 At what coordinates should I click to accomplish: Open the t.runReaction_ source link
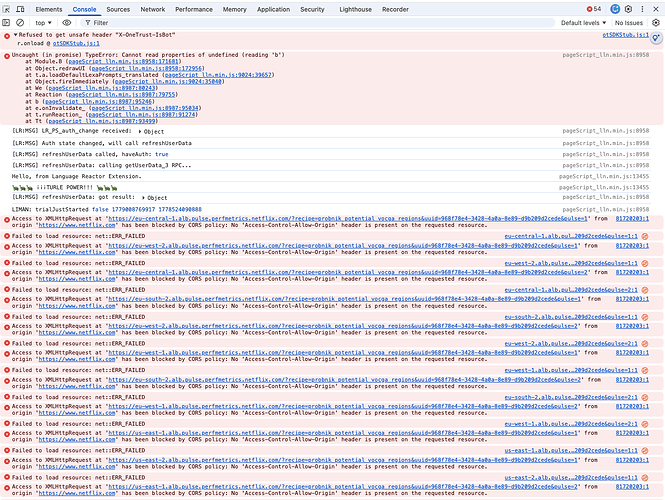[x=142, y=115]
